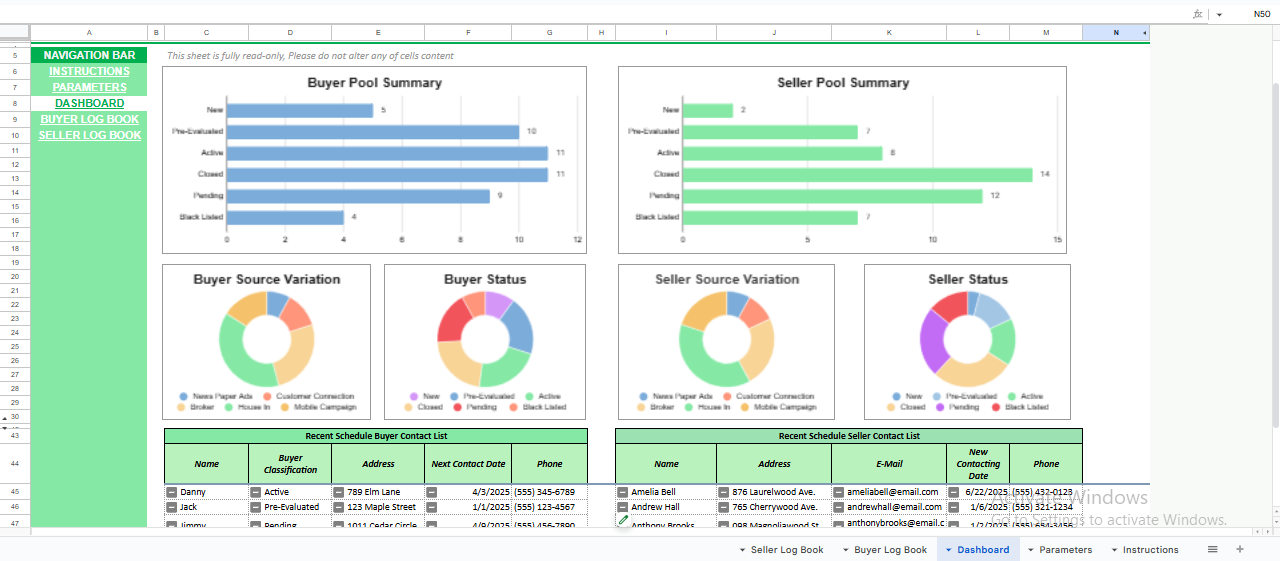Switch to Buyer Log Book sheet tab
1280x561 pixels.
click(x=890, y=550)
